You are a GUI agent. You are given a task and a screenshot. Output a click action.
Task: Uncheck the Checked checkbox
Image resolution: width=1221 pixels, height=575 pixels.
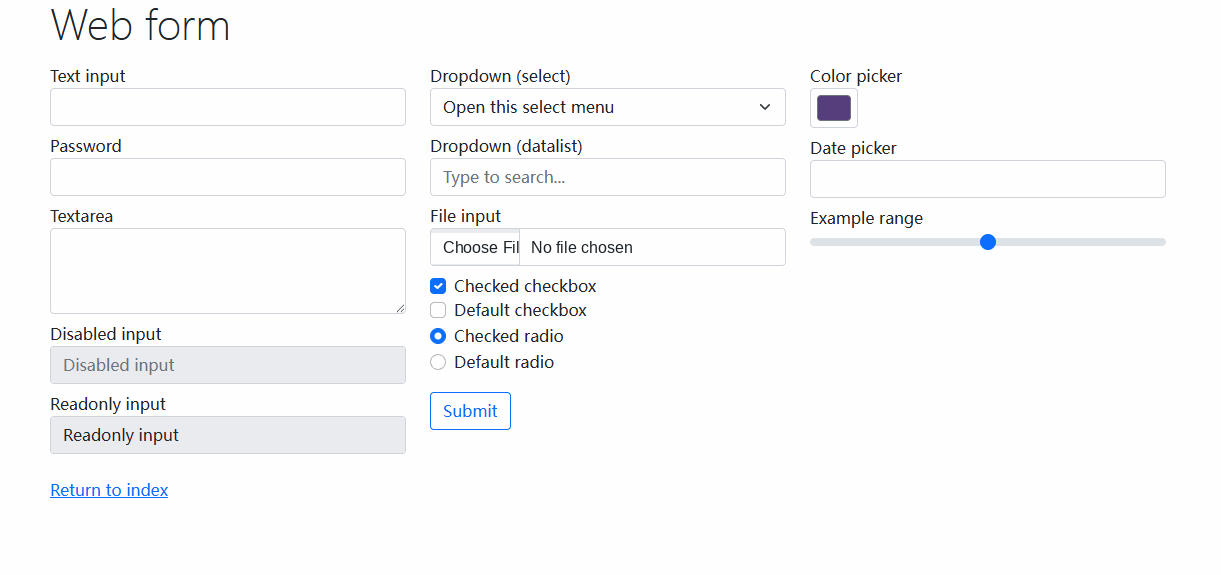point(438,286)
